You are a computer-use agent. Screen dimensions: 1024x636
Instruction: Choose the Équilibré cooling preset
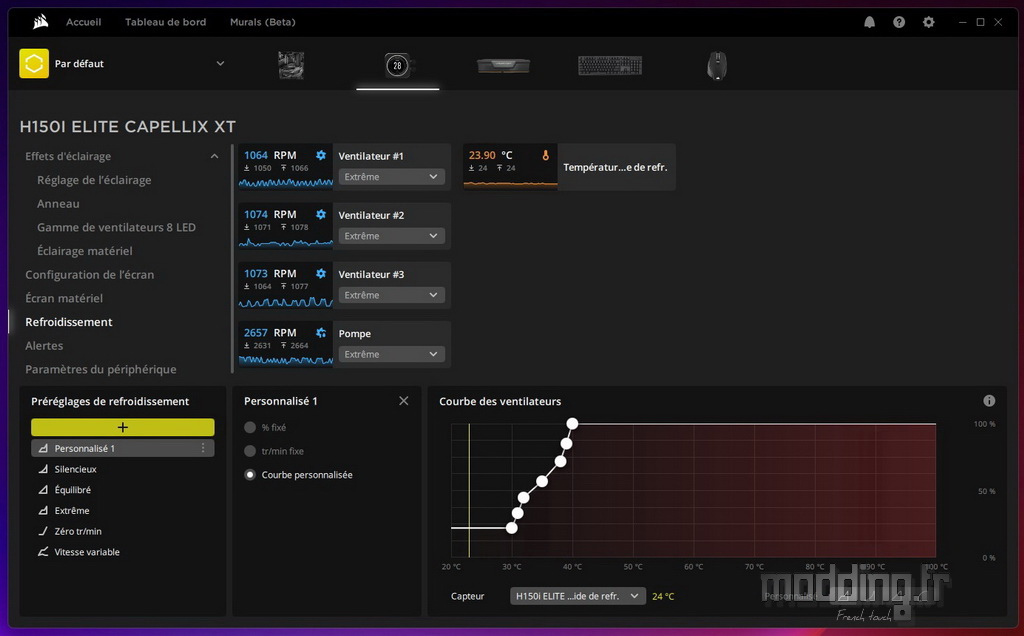72,490
